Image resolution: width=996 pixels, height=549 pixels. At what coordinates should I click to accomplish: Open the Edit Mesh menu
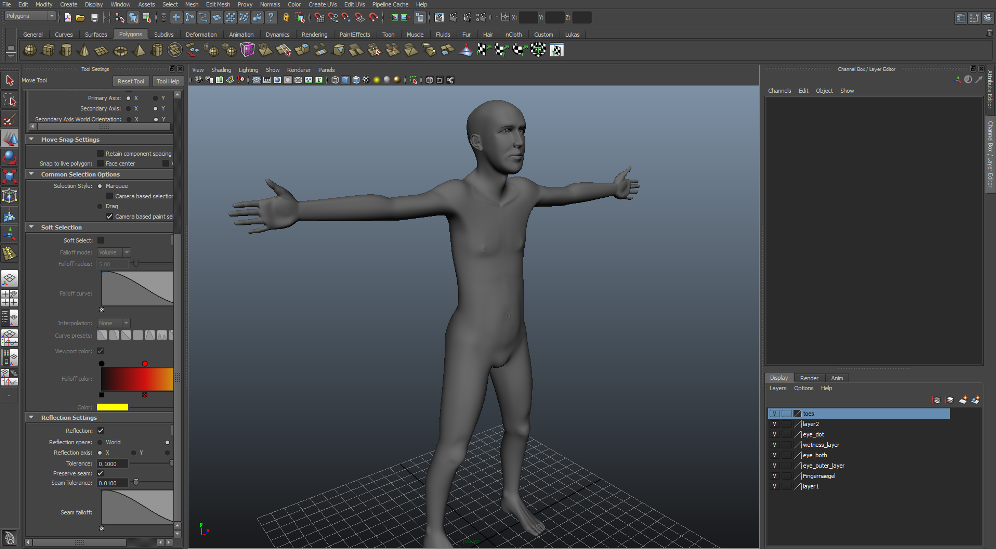coord(217,5)
